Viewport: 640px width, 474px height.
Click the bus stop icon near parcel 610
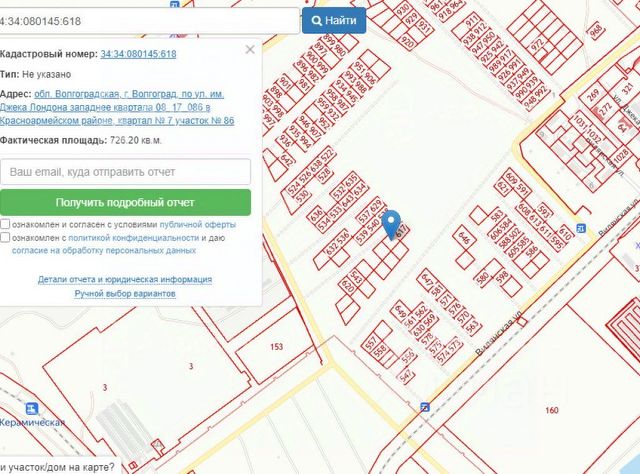tap(581, 228)
